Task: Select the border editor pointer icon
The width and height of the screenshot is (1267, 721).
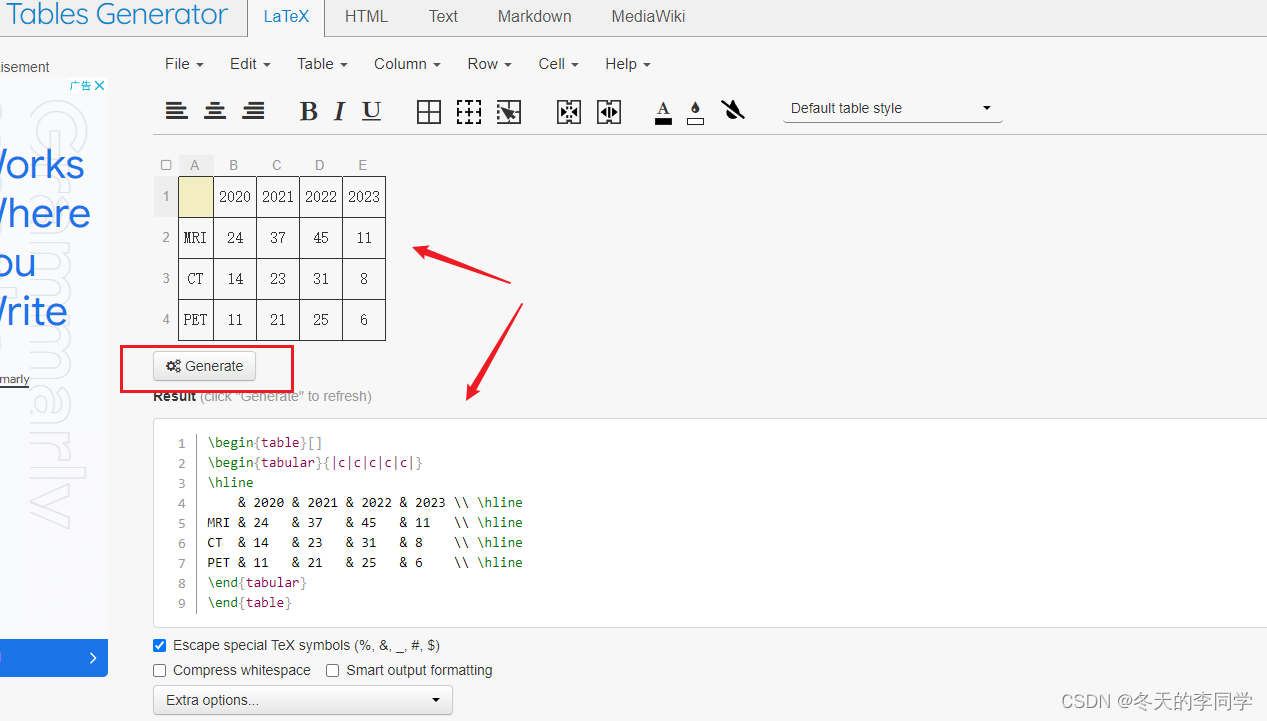Action: 509,112
